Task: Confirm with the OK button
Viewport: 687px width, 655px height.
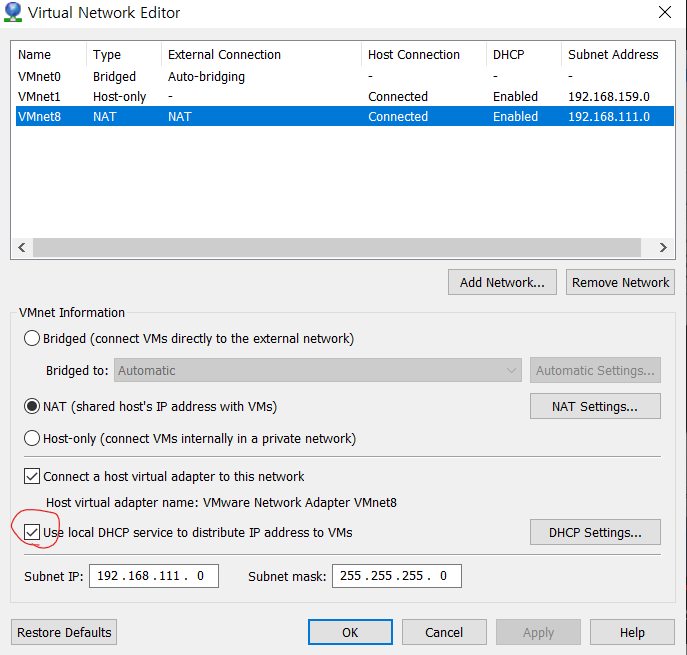Action: (x=350, y=632)
